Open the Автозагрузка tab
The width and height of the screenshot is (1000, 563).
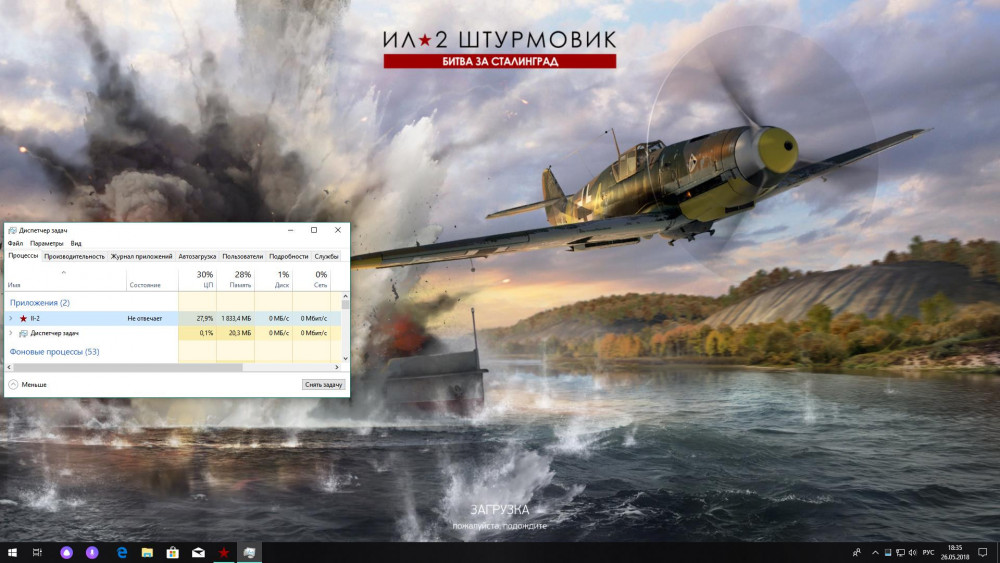(x=197, y=256)
